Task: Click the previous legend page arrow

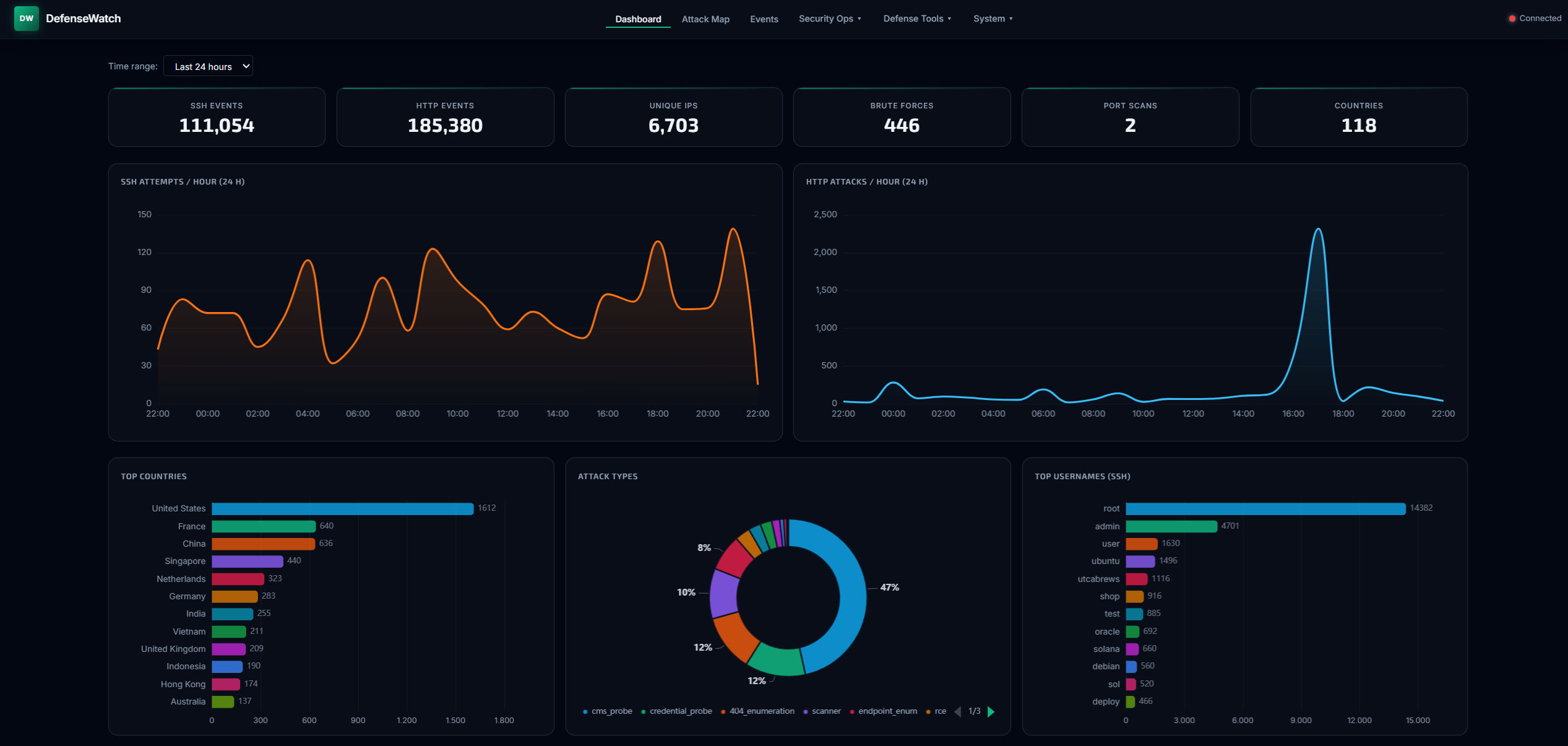Action: pos(958,711)
